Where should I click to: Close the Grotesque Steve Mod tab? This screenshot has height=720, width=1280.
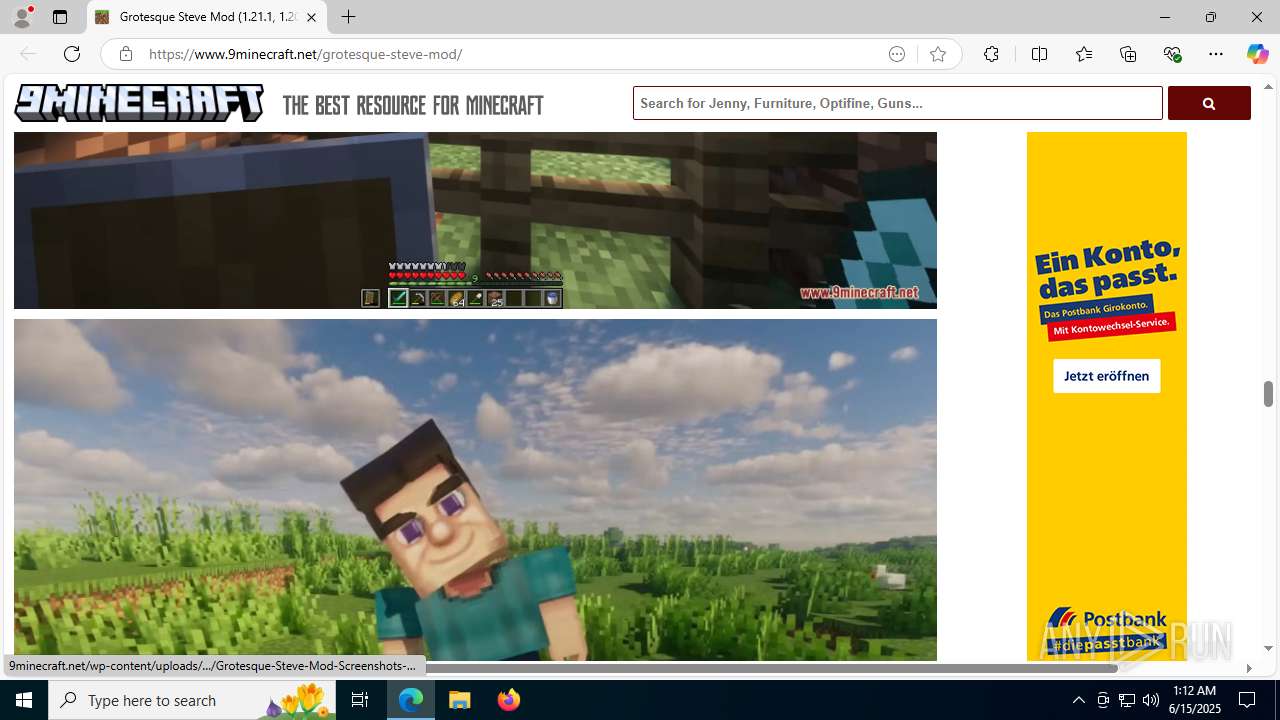(311, 17)
